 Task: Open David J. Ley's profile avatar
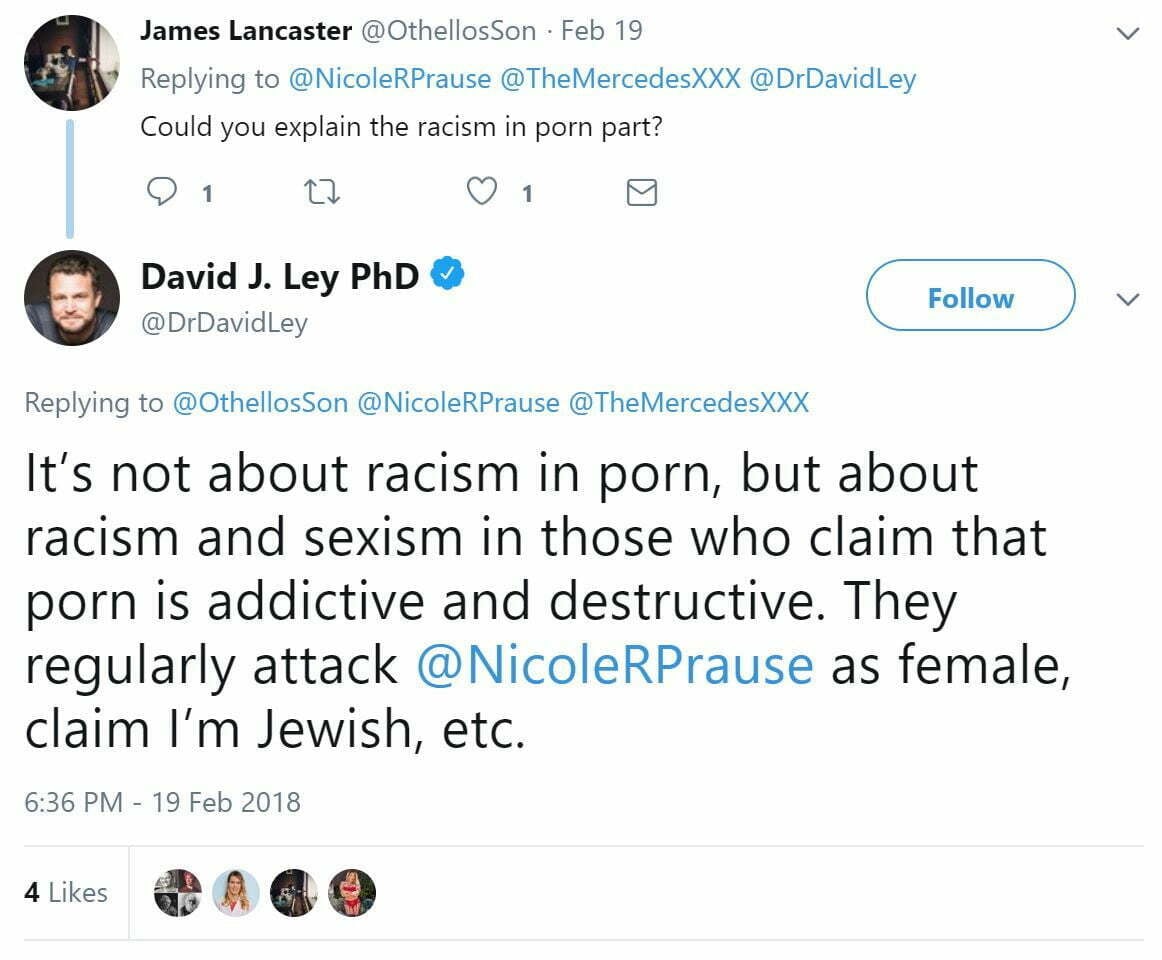[x=71, y=298]
